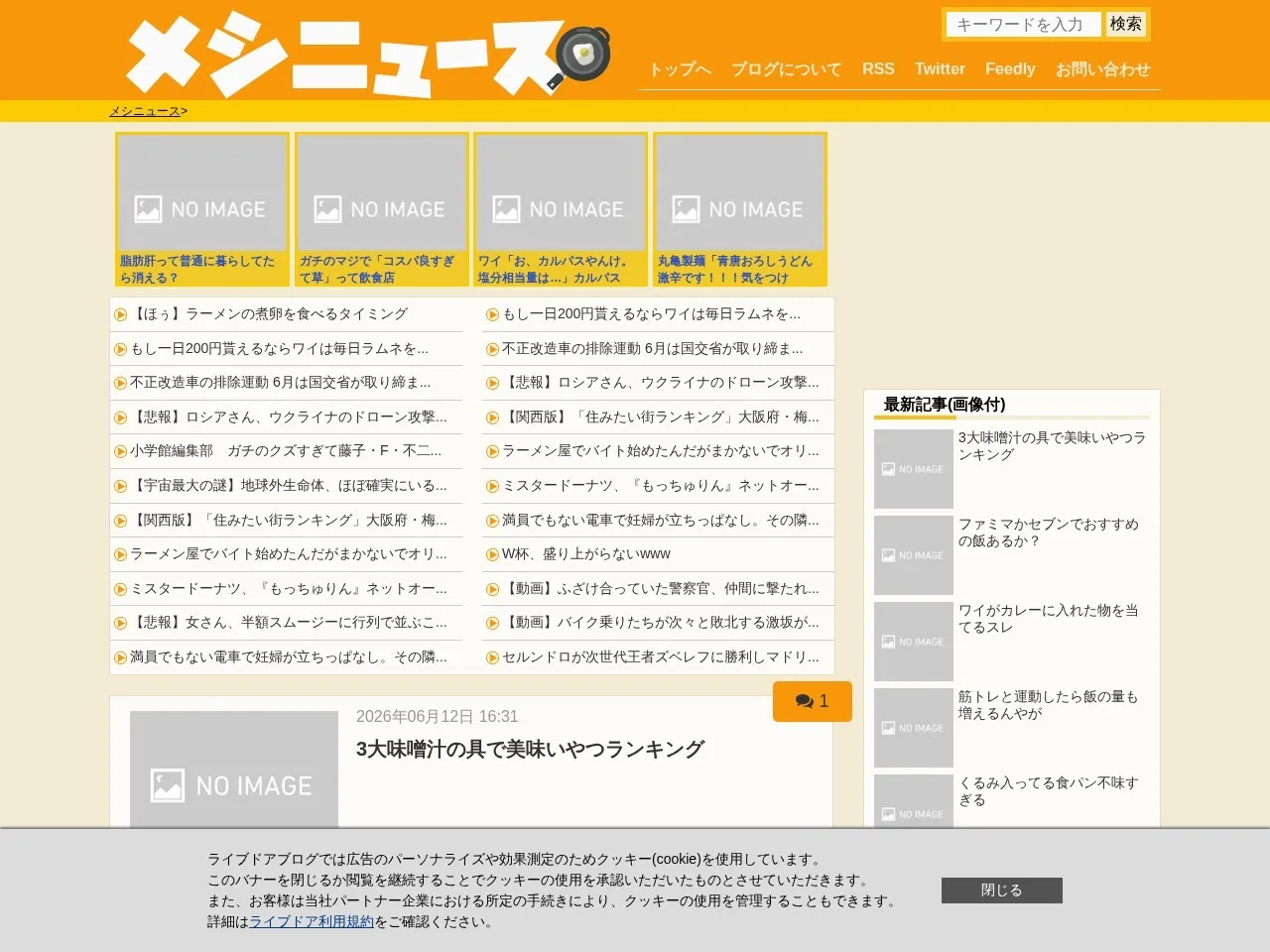Click bullet icon beside 【ほぅ】ラーメンの煮卵 headline

pyautogui.click(x=121, y=314)
